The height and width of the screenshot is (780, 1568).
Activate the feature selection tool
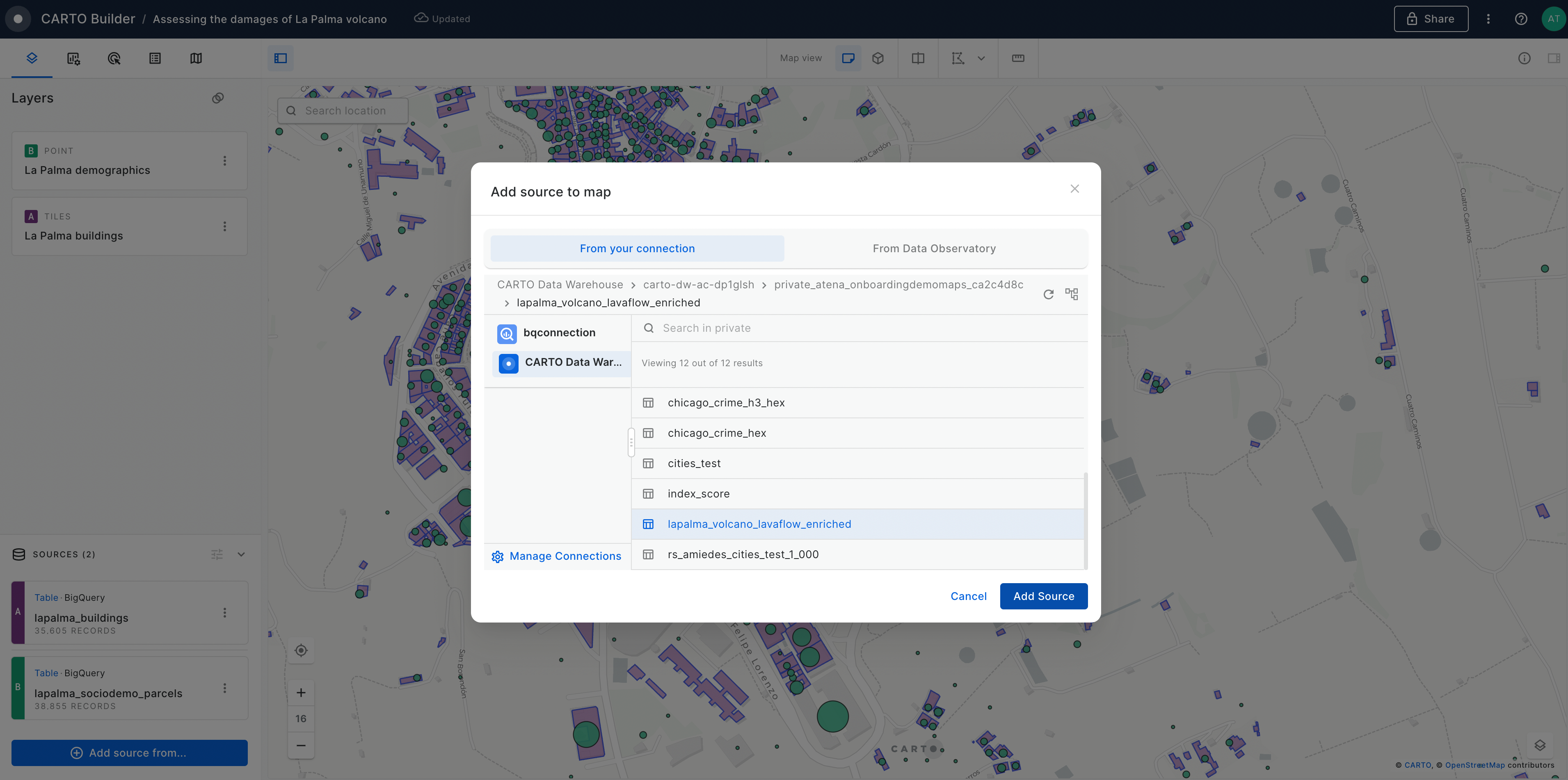958,58
